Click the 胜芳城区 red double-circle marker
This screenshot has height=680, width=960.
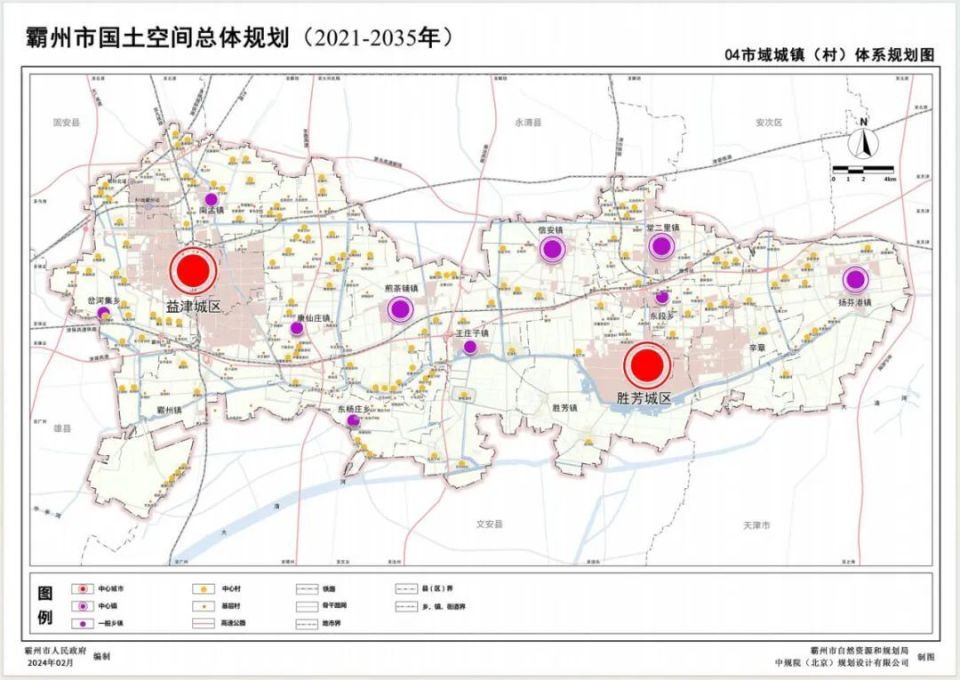(646, 363)
